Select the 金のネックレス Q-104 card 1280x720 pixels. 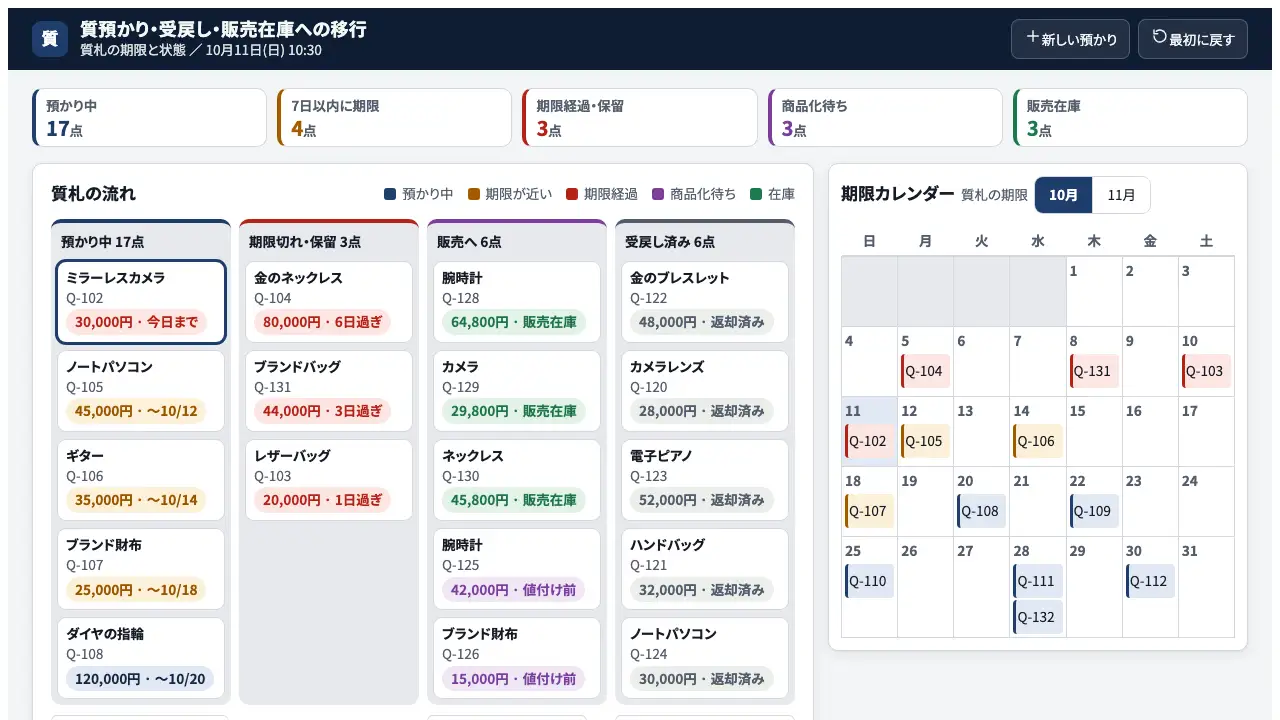pyautogui.click(x=329, y=302)
